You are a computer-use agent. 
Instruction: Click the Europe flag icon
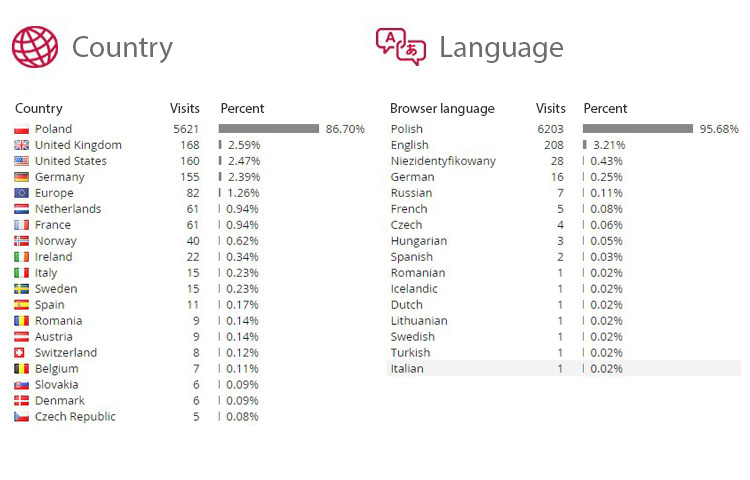point(22,193)
